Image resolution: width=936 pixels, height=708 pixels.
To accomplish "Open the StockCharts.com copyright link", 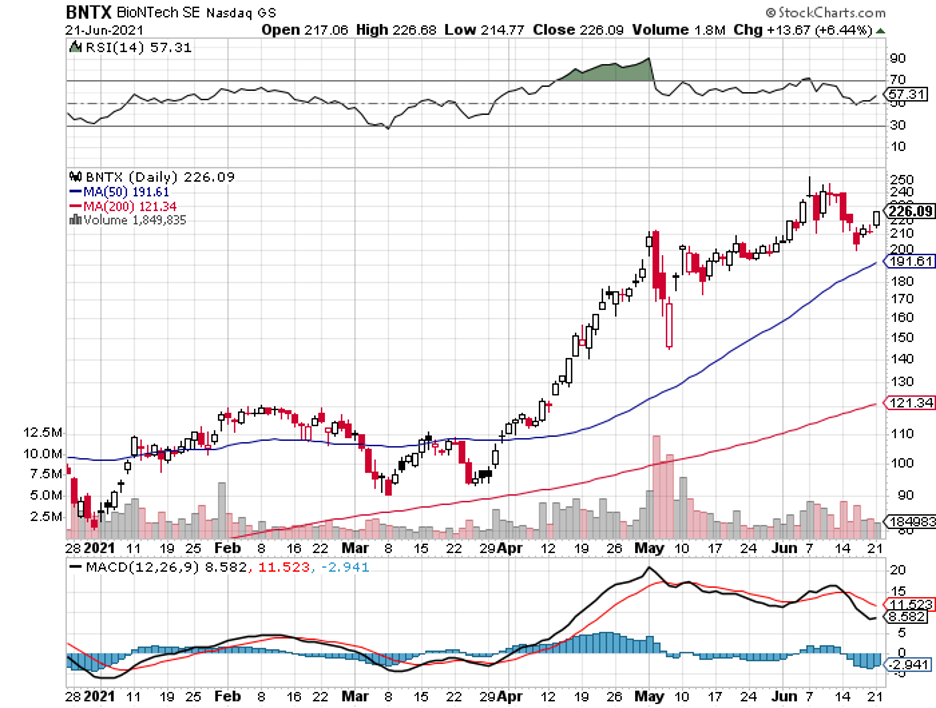I will (x=826, y=13).
